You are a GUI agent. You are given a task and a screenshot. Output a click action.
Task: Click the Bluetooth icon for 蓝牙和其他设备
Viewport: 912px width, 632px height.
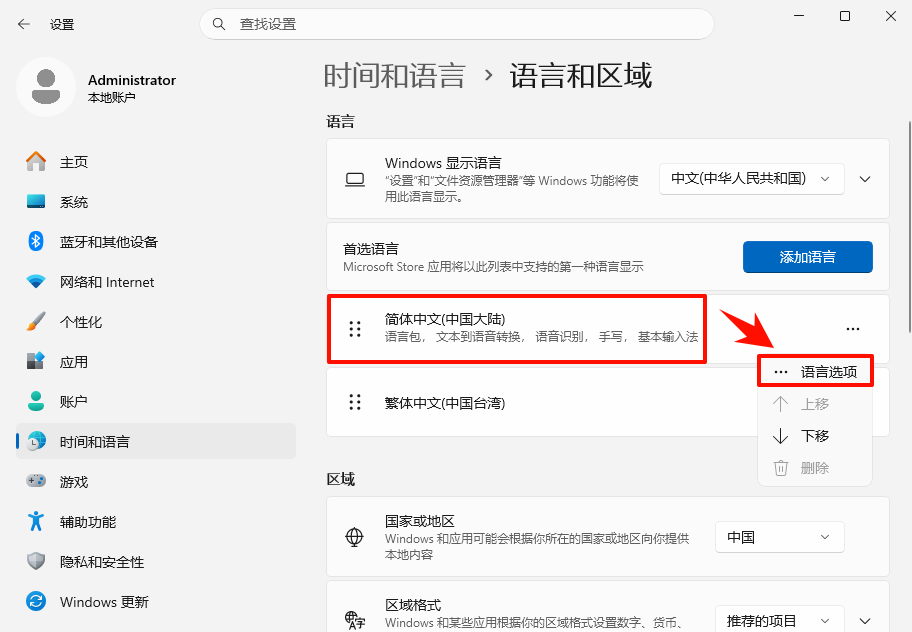[36, 241]
